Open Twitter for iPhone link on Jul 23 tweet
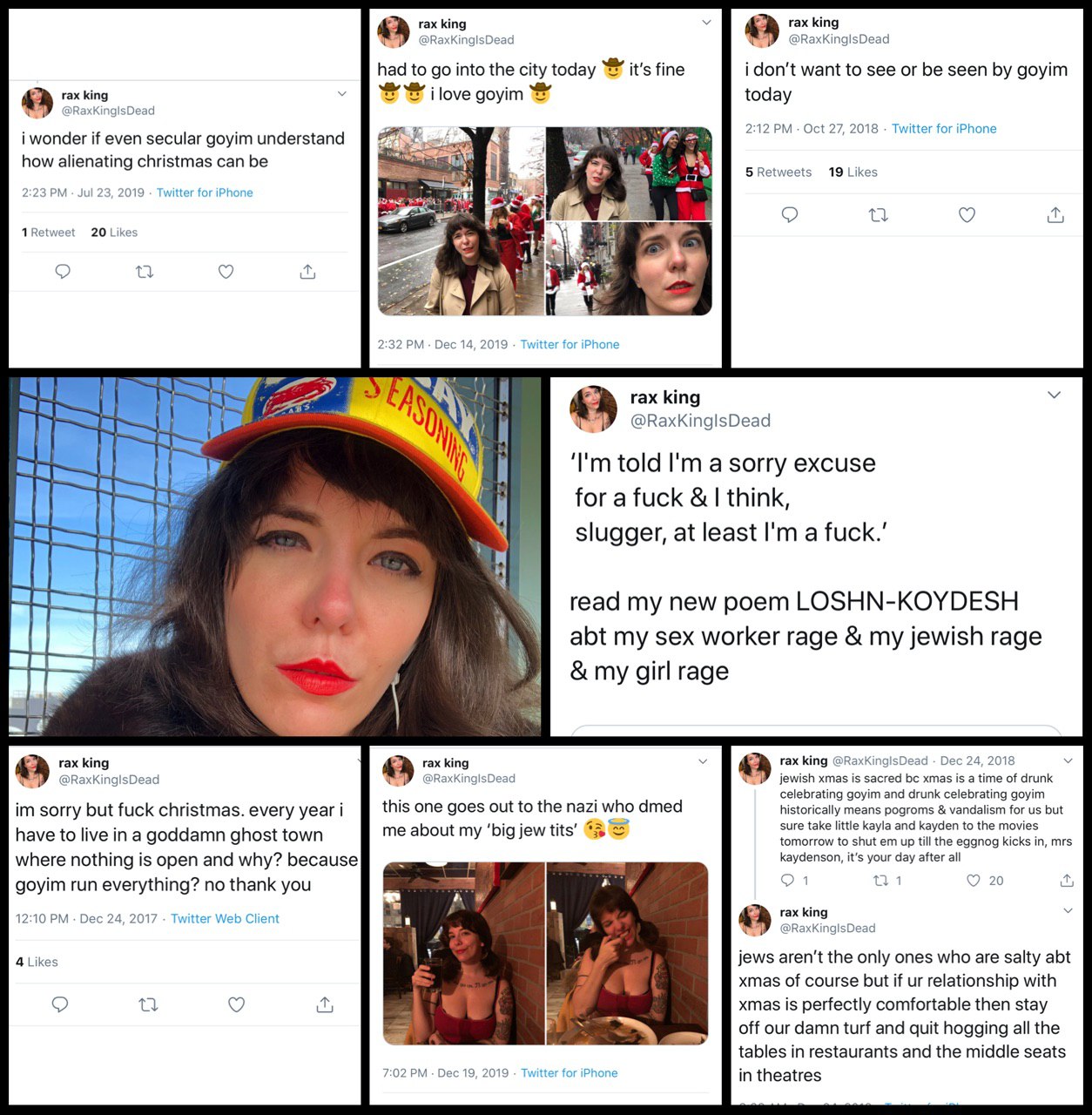Viewport: 1092px width, 1115px height. (205, 193)
